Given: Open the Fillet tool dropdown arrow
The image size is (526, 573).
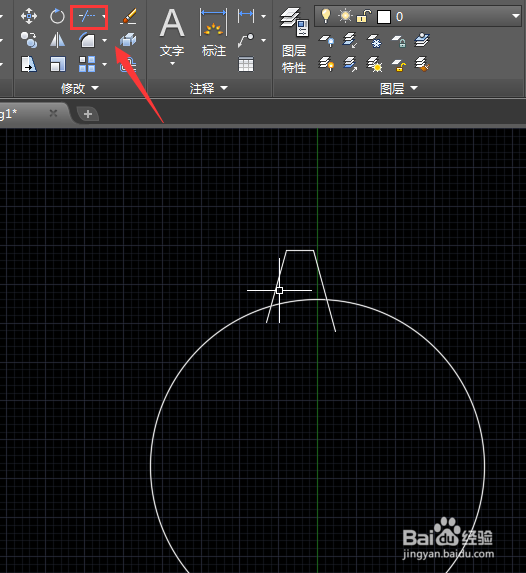Looking at the screenshot, I should (105, 40).
